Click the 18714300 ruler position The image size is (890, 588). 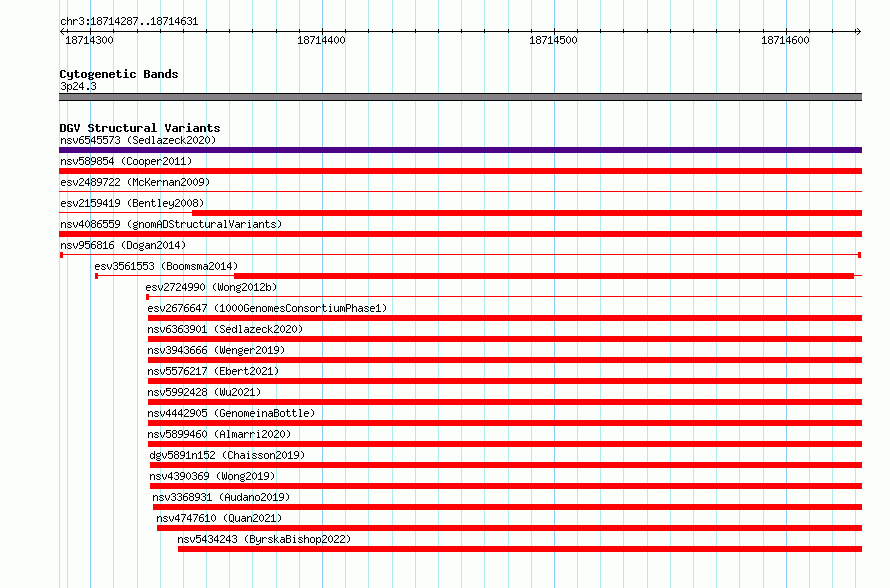[x=89, y=40]
